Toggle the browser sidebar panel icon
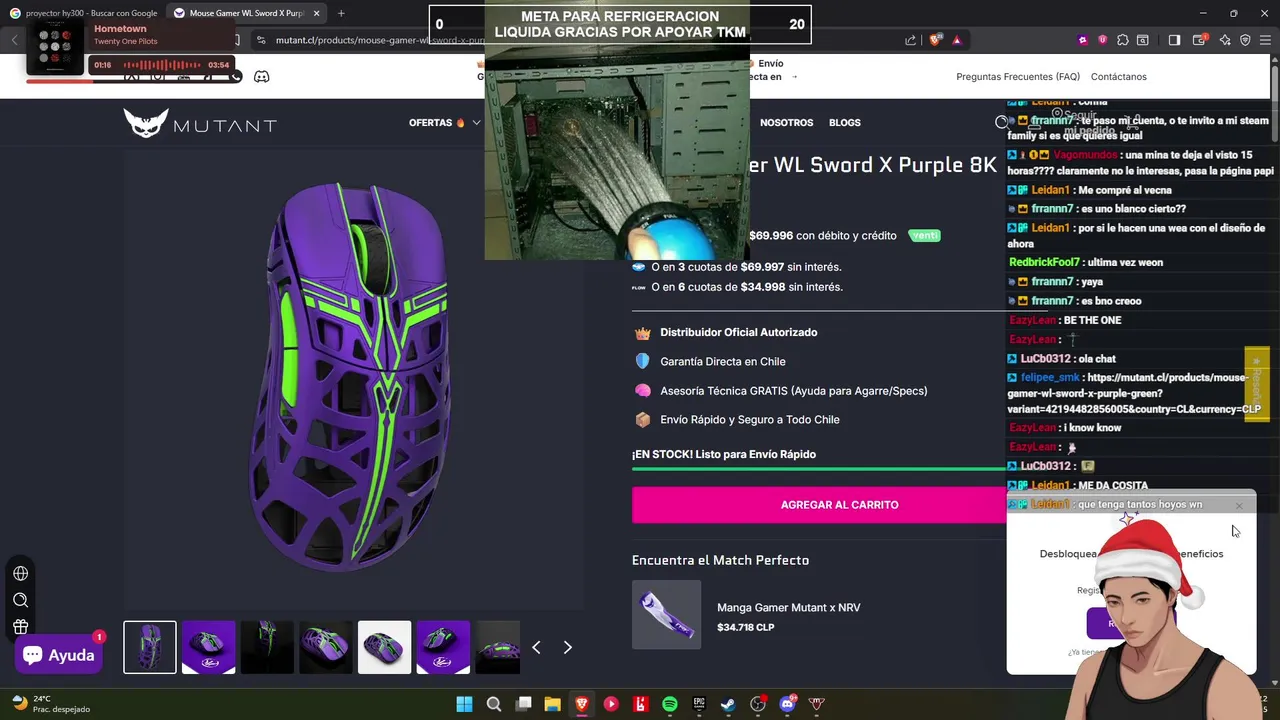 [1174, 40]
